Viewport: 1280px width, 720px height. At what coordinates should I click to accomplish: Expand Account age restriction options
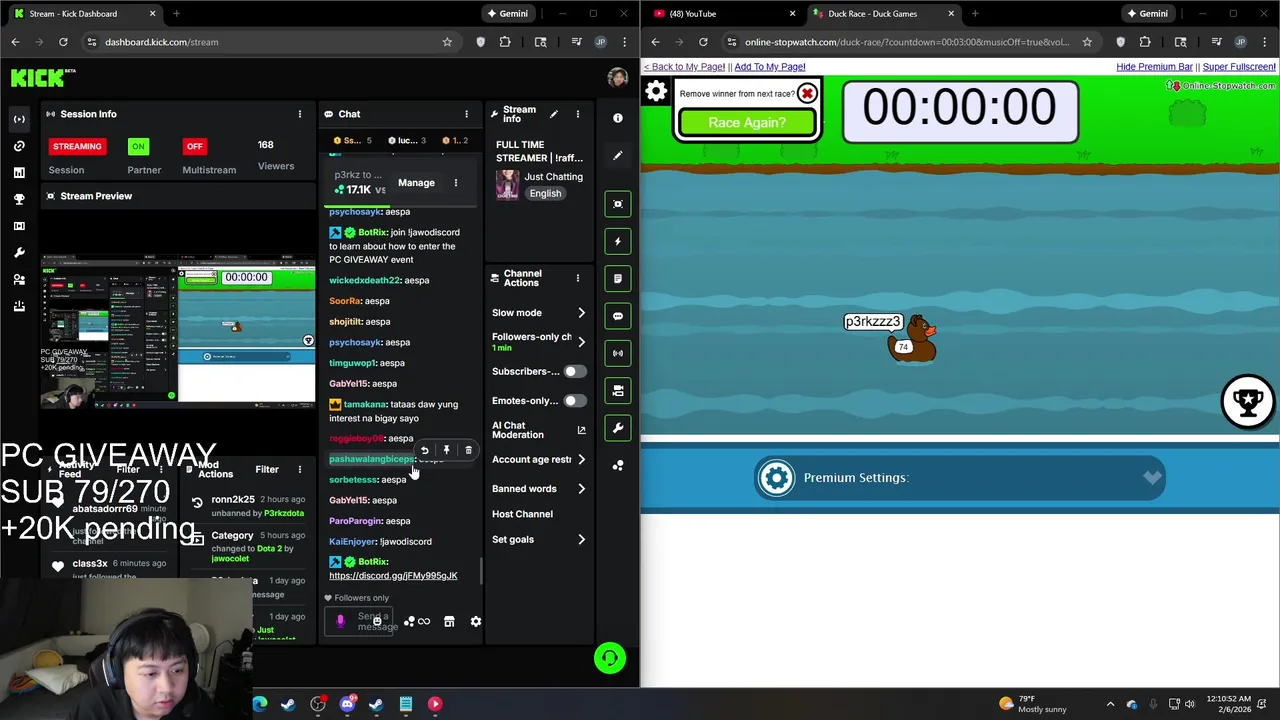click(x=581, y=460)
